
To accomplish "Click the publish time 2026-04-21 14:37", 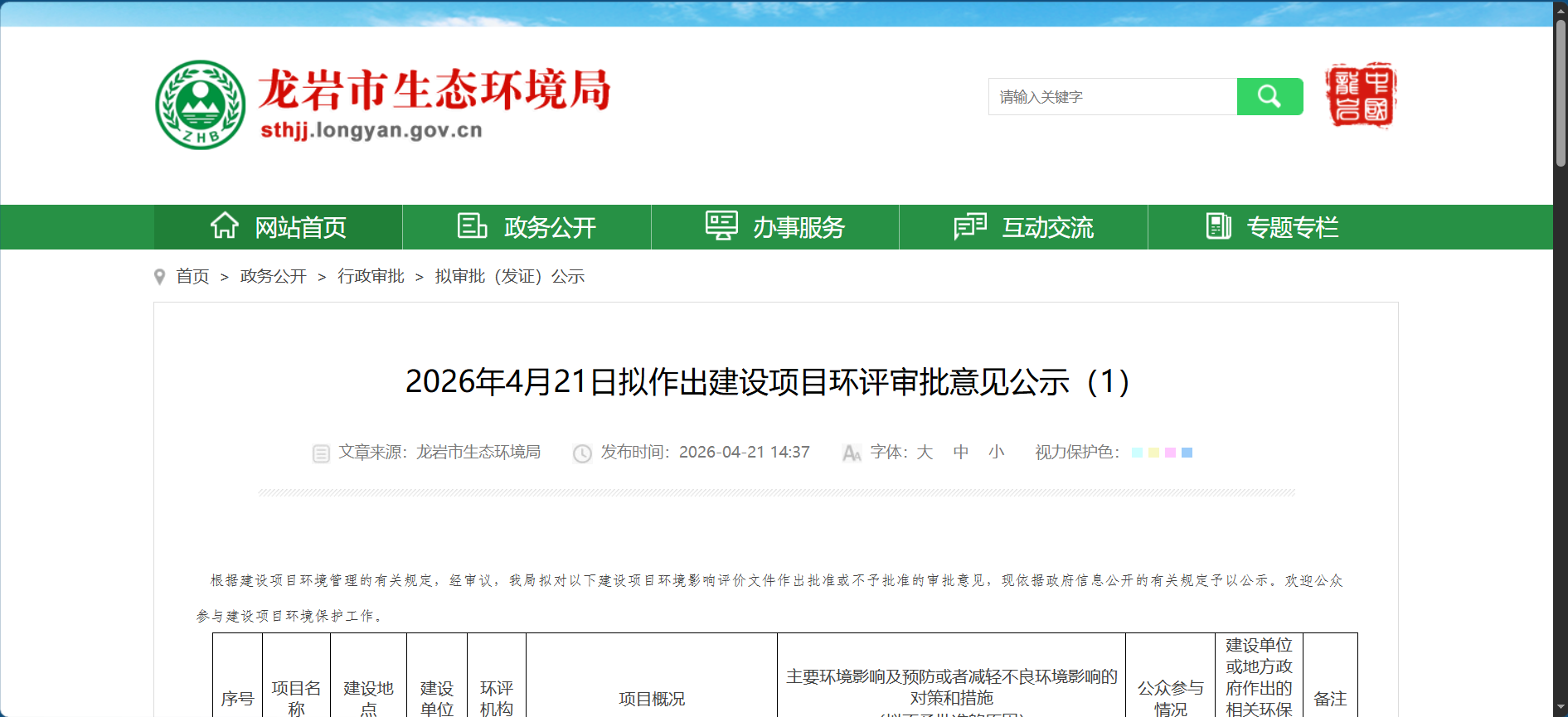I will pyautogui.click(x=744, y=452).
